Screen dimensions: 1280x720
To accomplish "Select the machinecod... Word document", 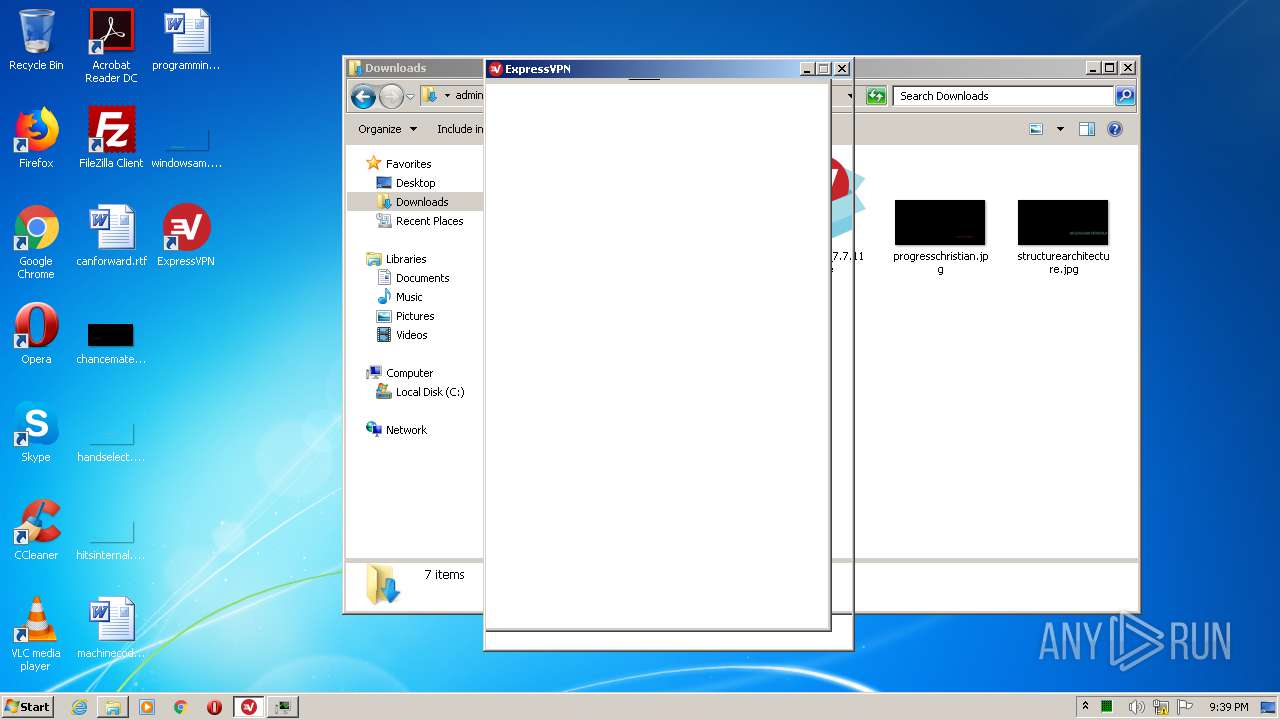I will (111, 628).
